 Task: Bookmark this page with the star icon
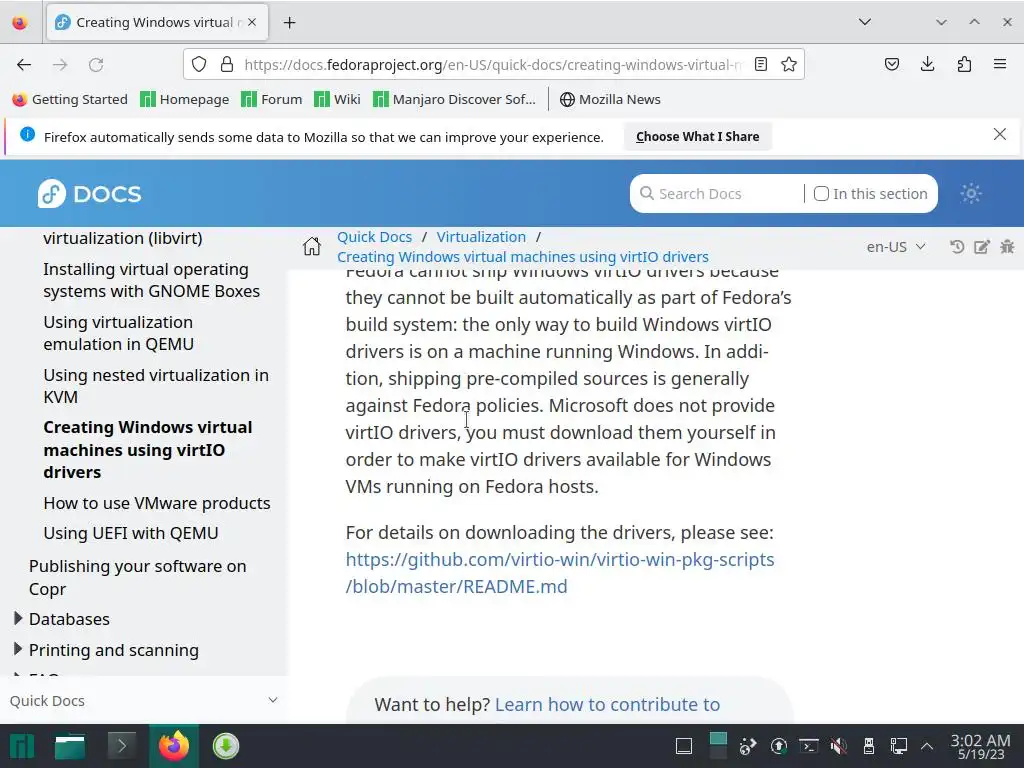(x=789, y=65)
